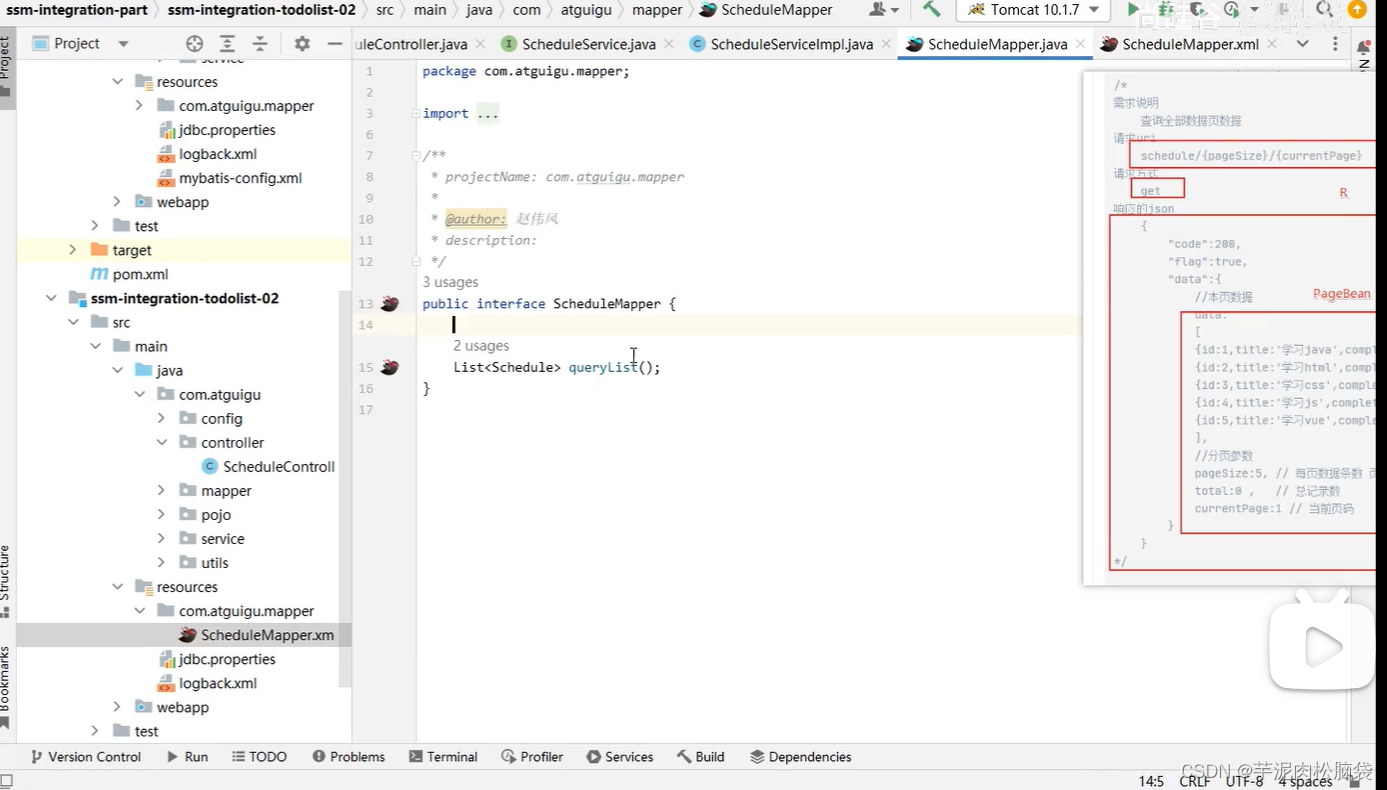Open more run actions dropdown arrow

tap(1254, 10)
